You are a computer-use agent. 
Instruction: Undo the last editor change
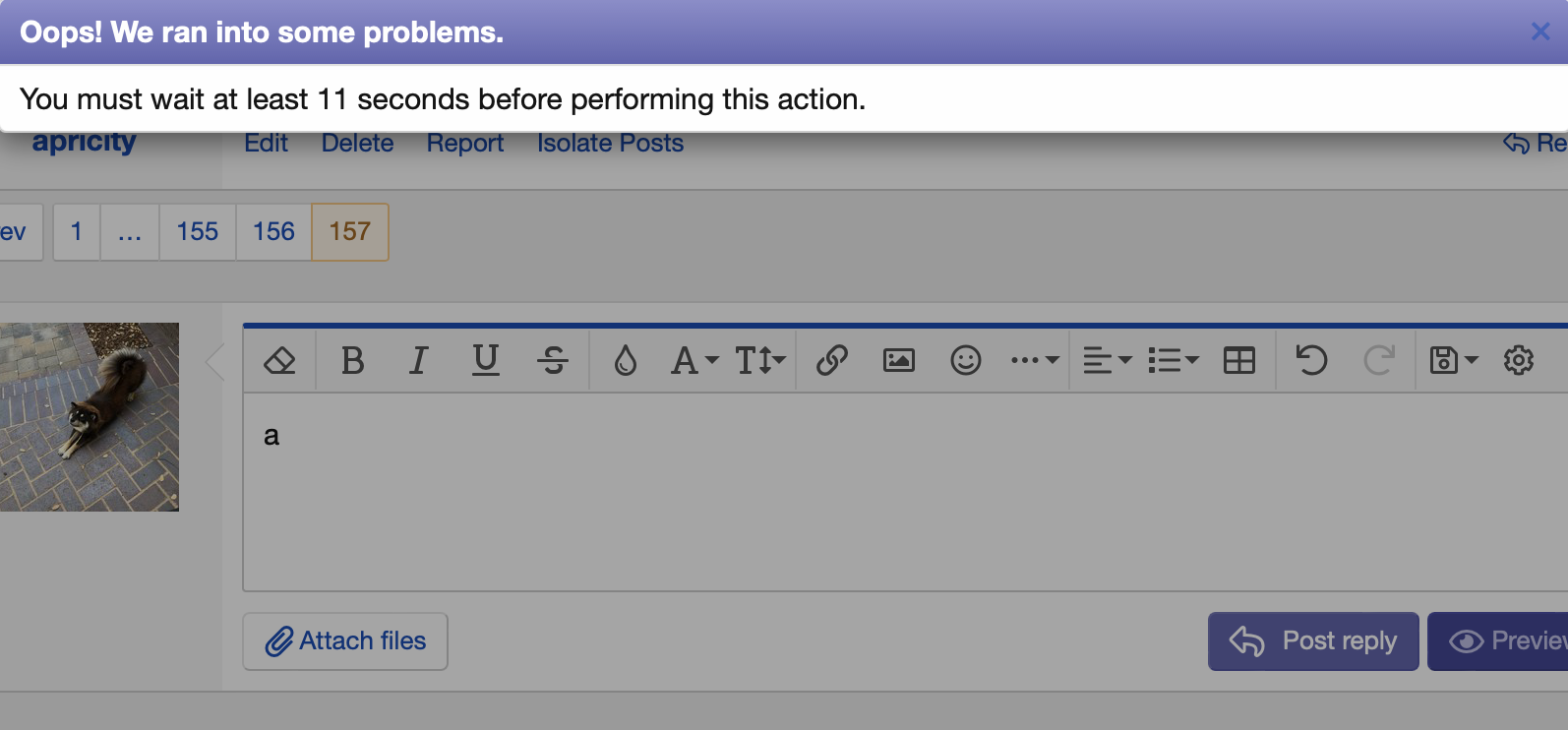tap(1311, 361)
